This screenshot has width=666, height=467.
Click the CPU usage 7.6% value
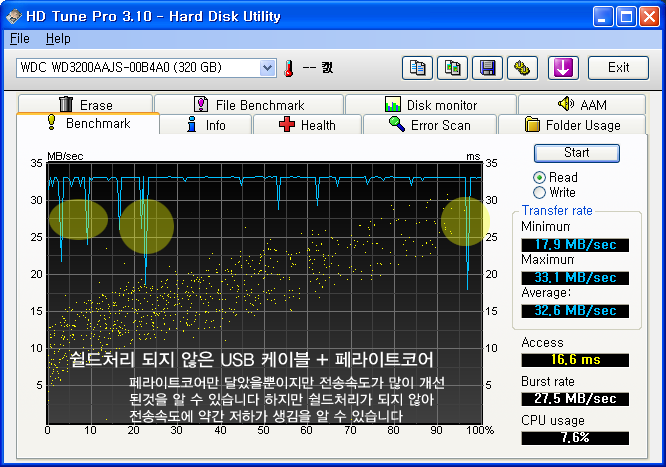tap(575, 438)
